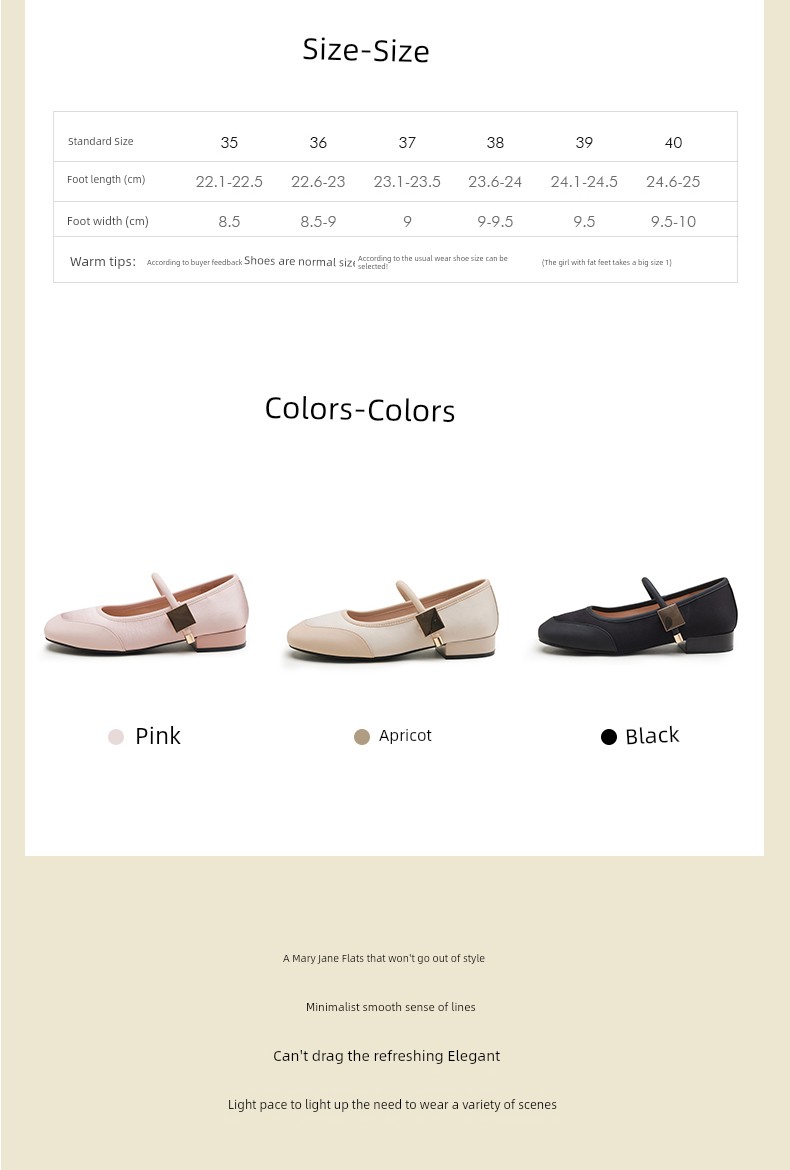Select the apricot Mary Jane shoe image
Viewport: 790px width, 1170px height.
[392, 619]
